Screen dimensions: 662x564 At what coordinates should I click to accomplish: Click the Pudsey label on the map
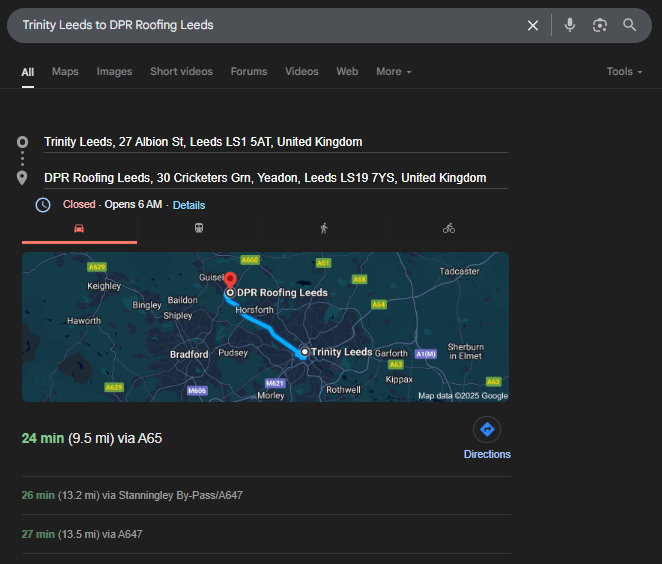[x=233, y=352]
